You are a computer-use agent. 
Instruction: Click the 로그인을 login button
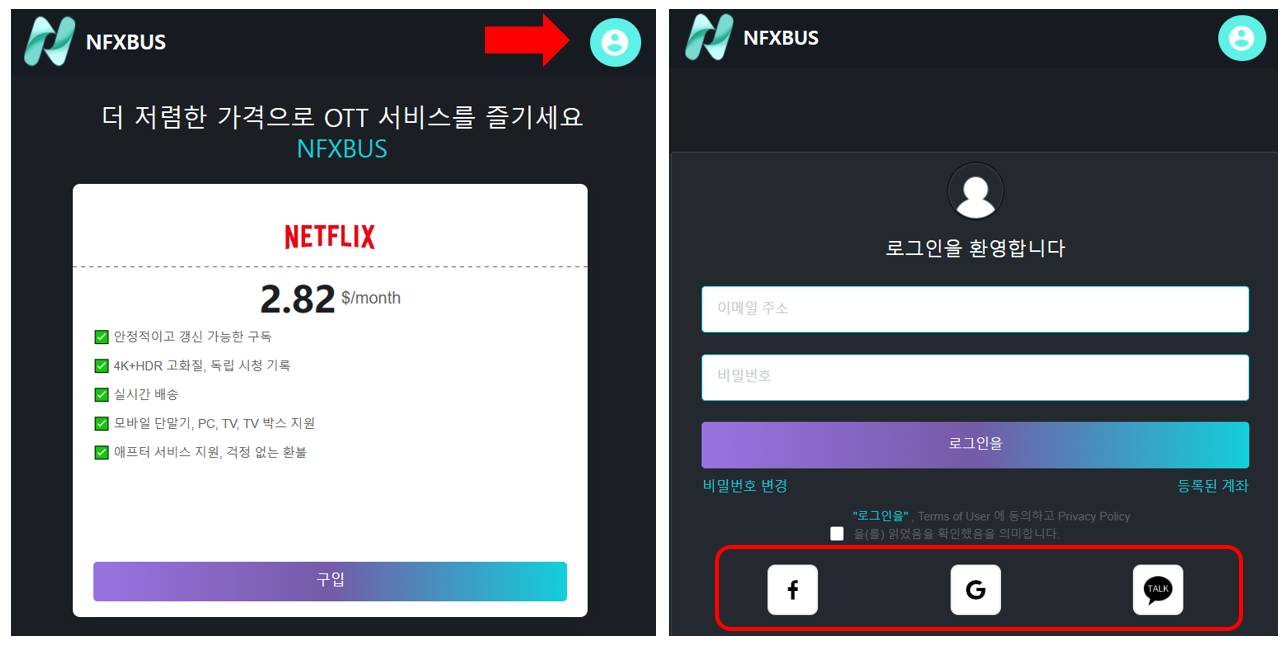975,445
